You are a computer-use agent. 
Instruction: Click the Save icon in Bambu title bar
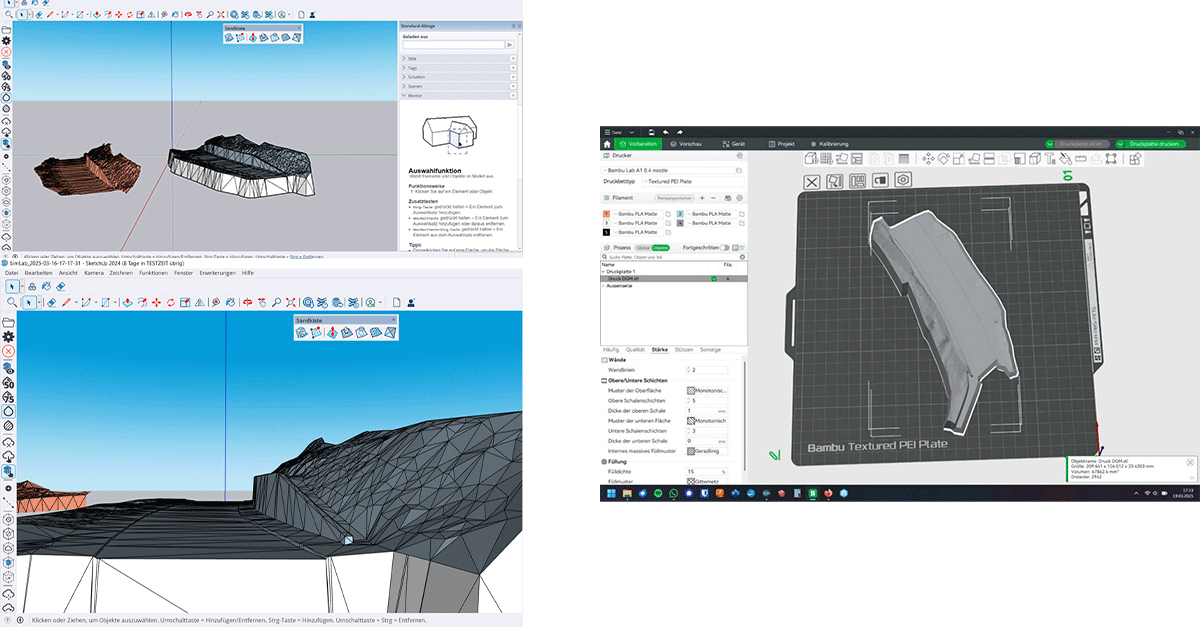pyautogui.click(x=651, y=132)
